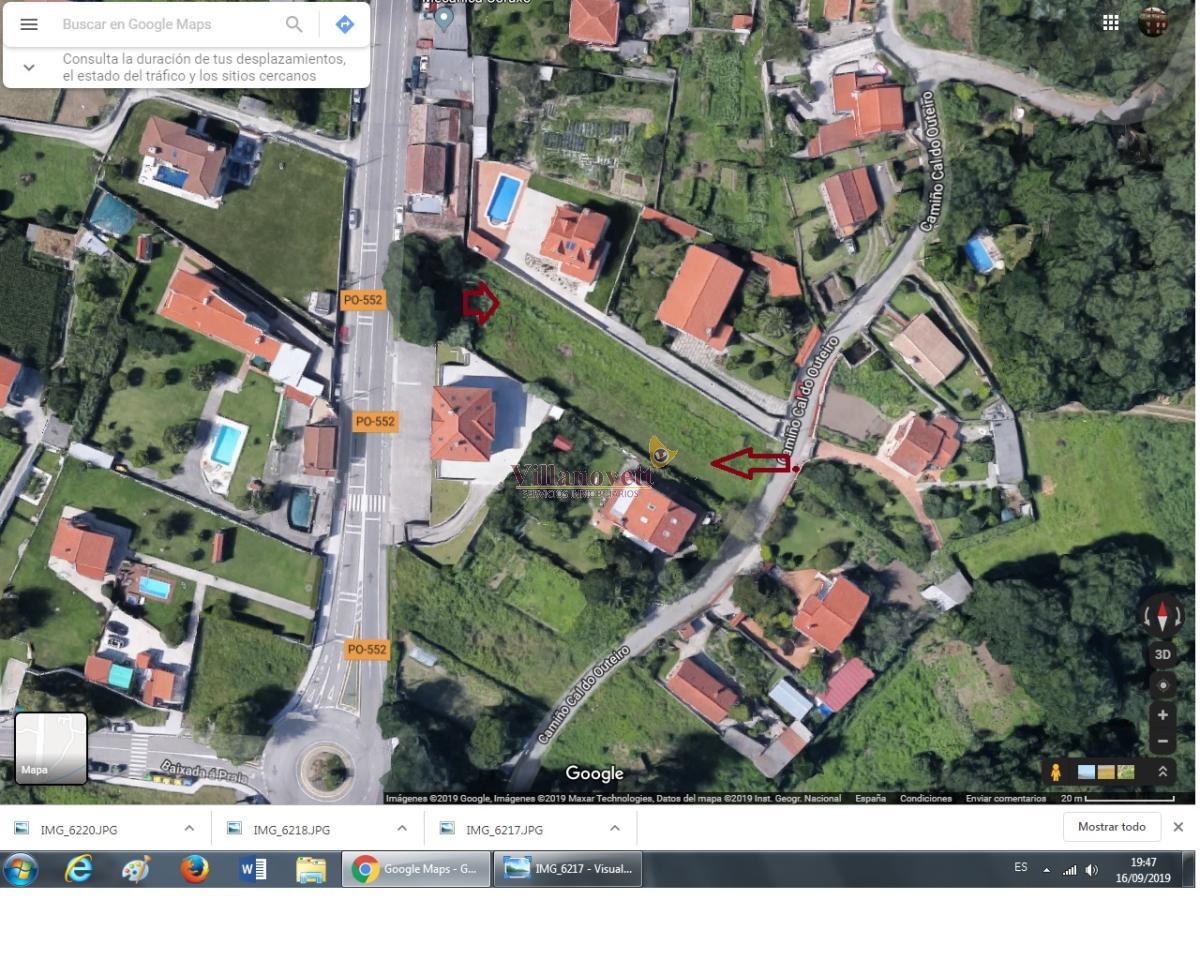Zoom out with the minus button
This screenshot has height=960, width=1200.
1162,742
